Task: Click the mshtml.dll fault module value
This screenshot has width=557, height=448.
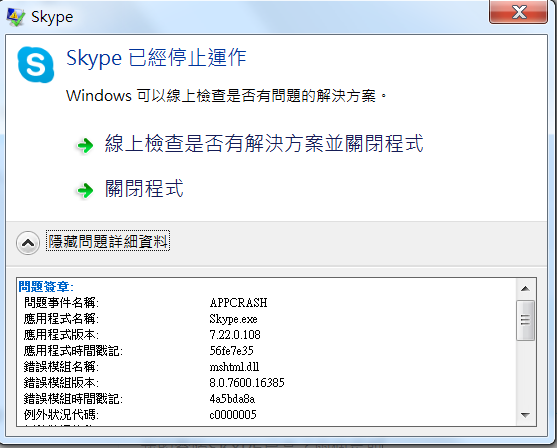Action: click(234, 367)
